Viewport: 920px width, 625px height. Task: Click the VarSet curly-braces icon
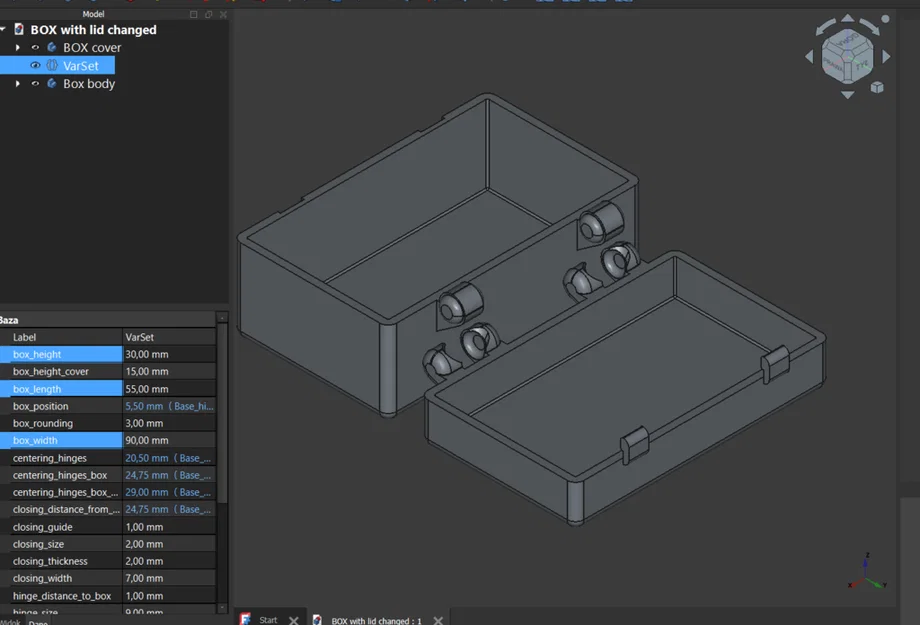point(52,65)
